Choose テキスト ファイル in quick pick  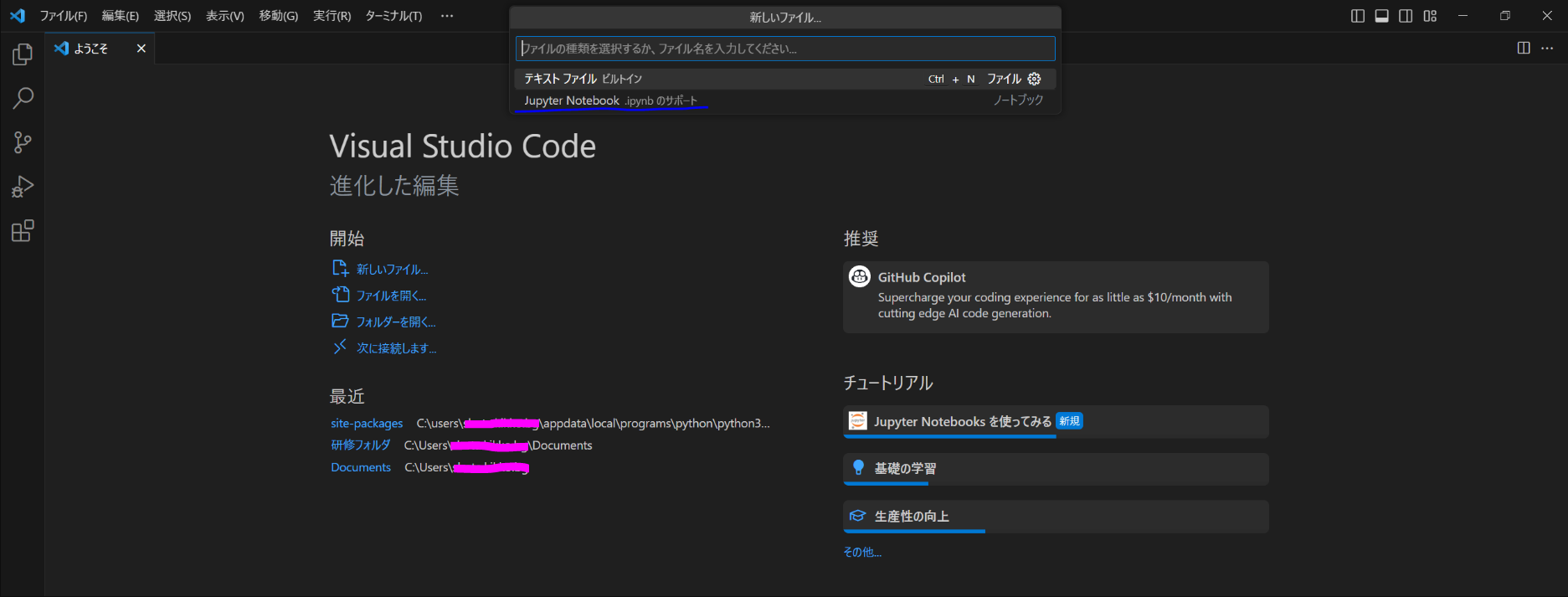785,79
